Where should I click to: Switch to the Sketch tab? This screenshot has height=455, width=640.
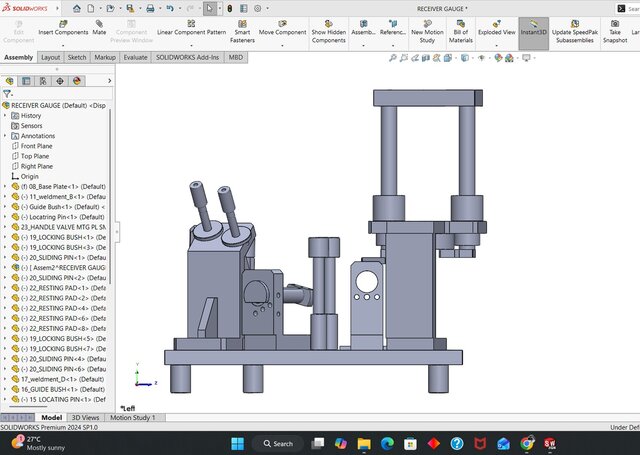77,58
